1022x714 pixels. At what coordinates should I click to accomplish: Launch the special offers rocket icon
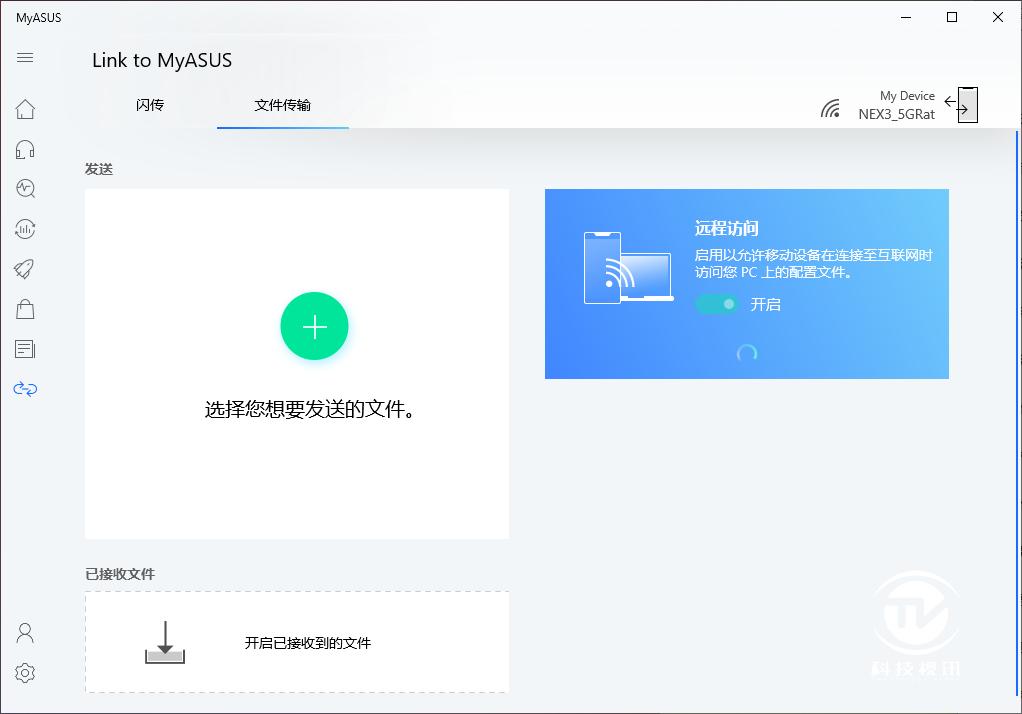25,268
